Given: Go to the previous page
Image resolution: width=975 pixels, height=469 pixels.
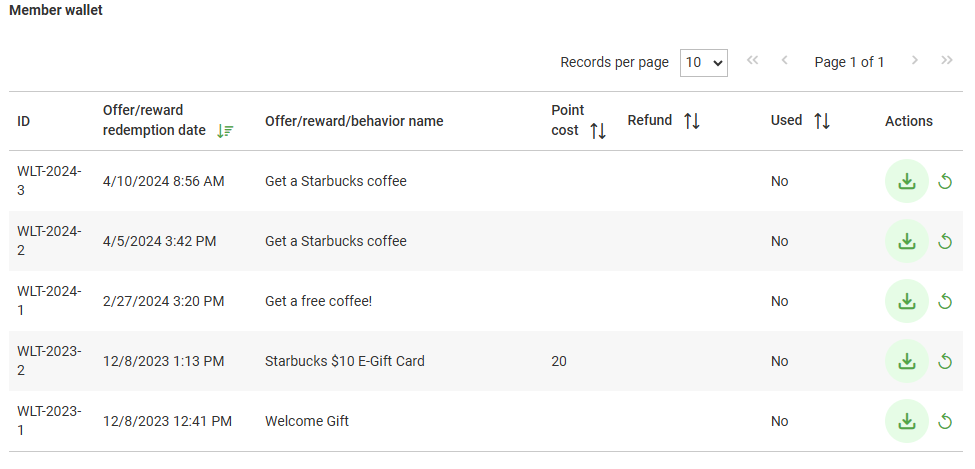Looking at the screenshot, I should 785,61.
